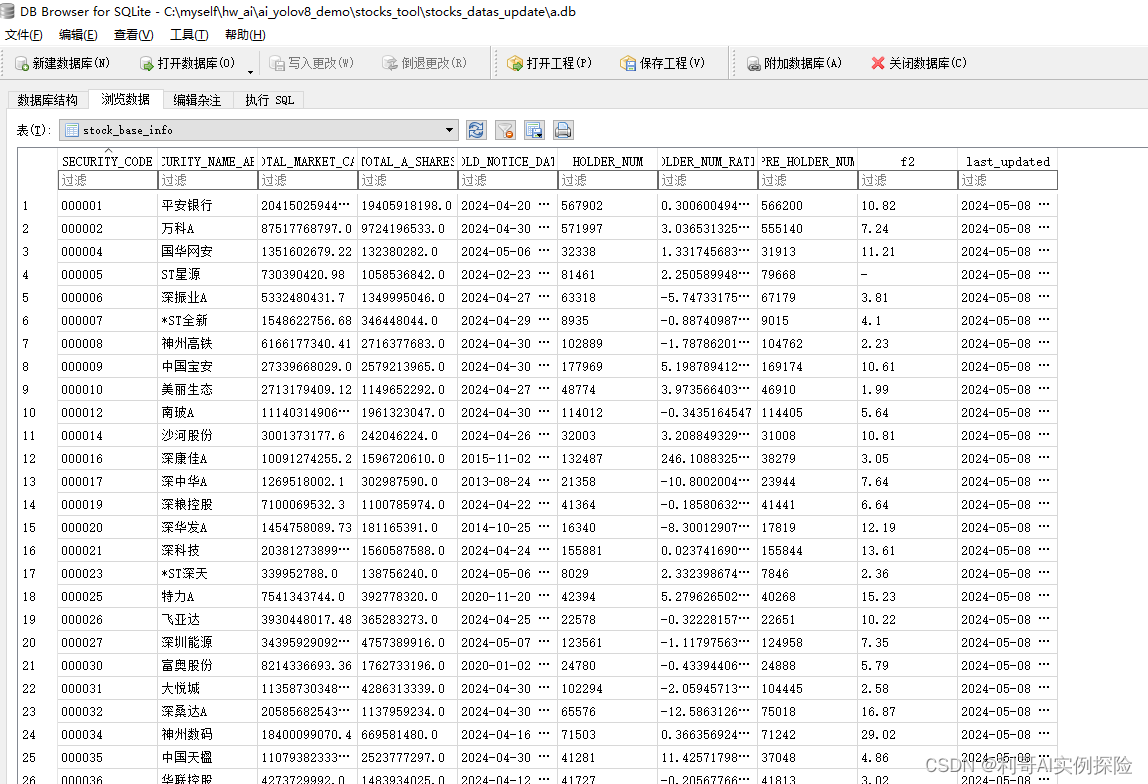Select the cell *ST全新
Screen dimensions: 1148x784
pyautogui.click(x=208, y=321)
